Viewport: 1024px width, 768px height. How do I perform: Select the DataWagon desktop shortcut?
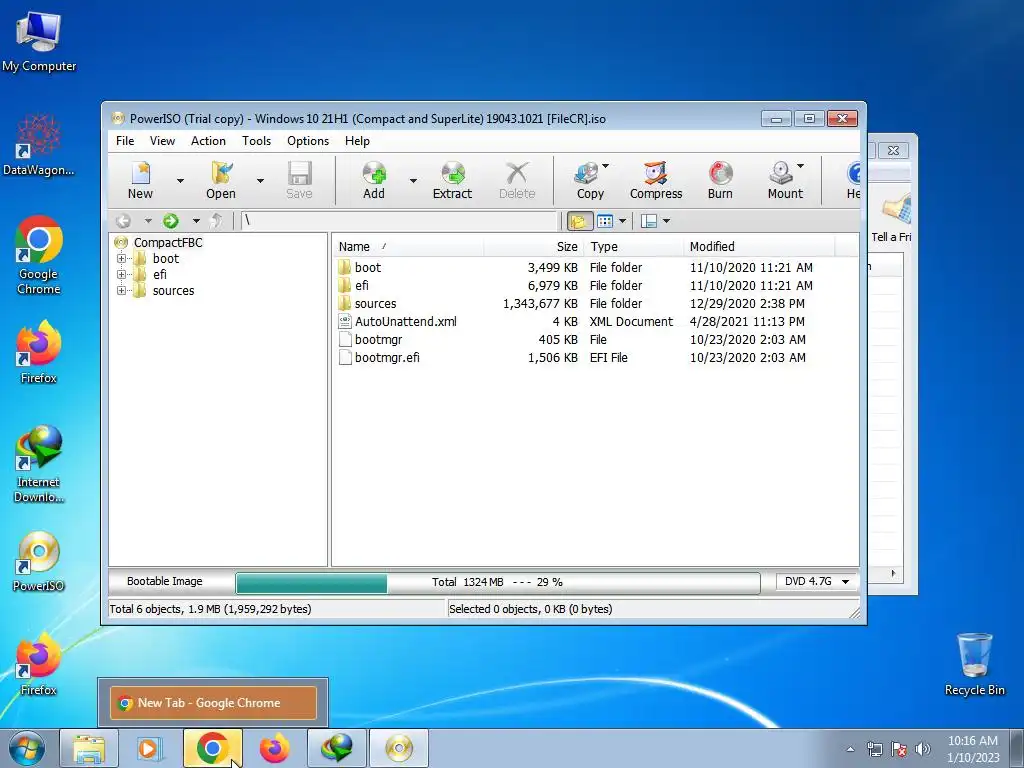(x=39, y=145)
